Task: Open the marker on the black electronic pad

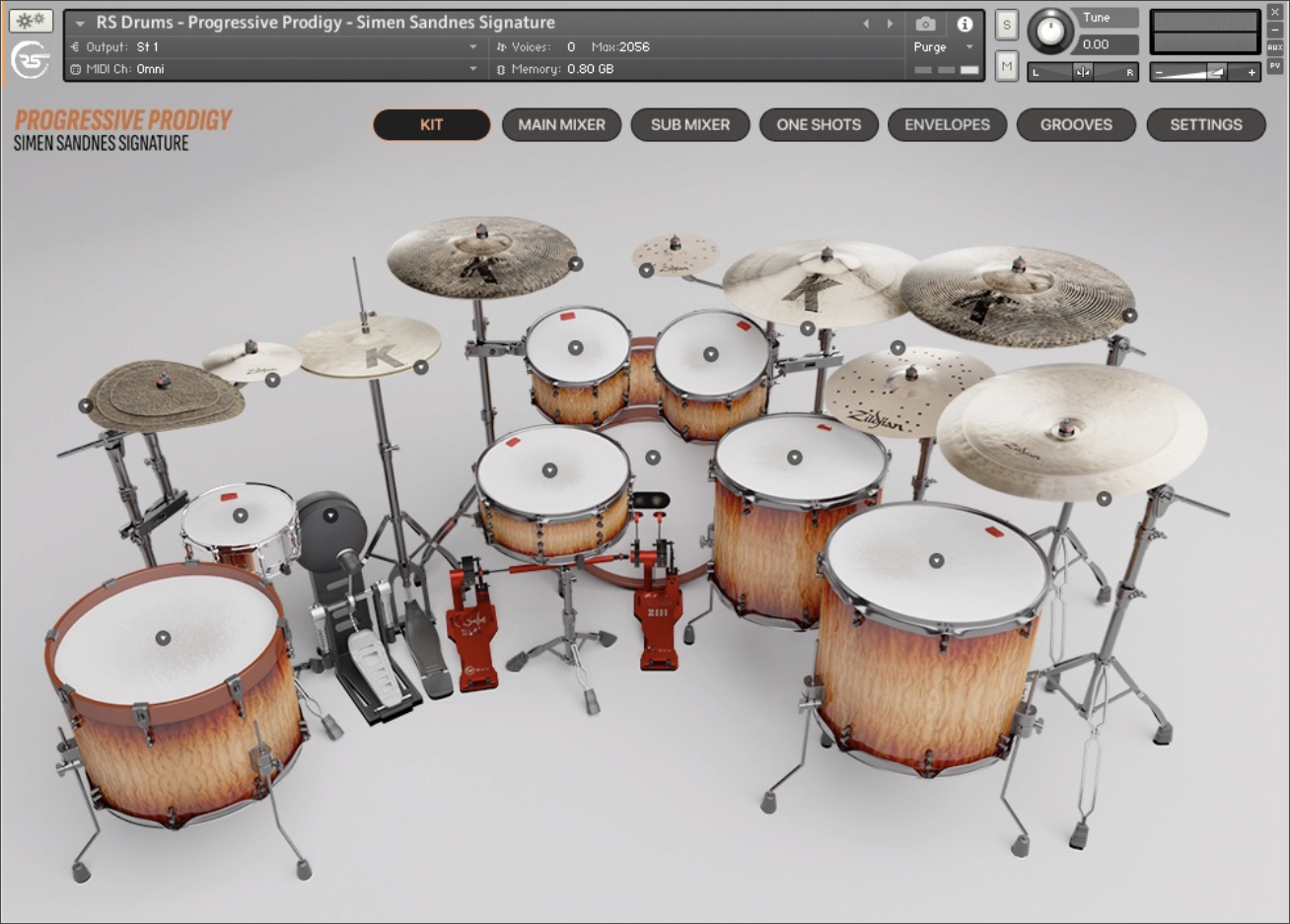Action: pyautogui.click(x=330, y=515)
